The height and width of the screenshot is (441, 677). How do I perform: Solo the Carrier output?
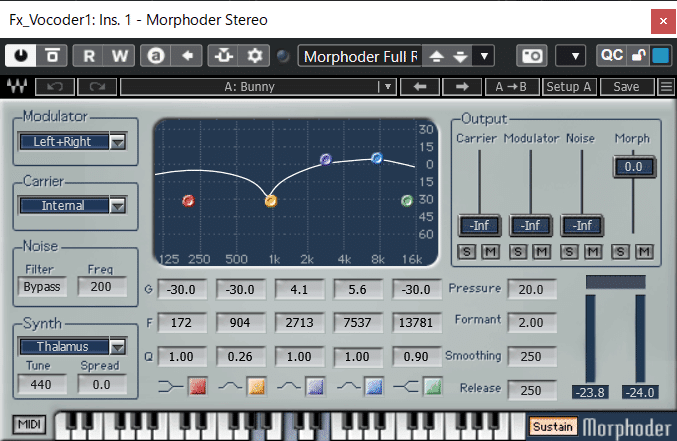coord(467,252)
